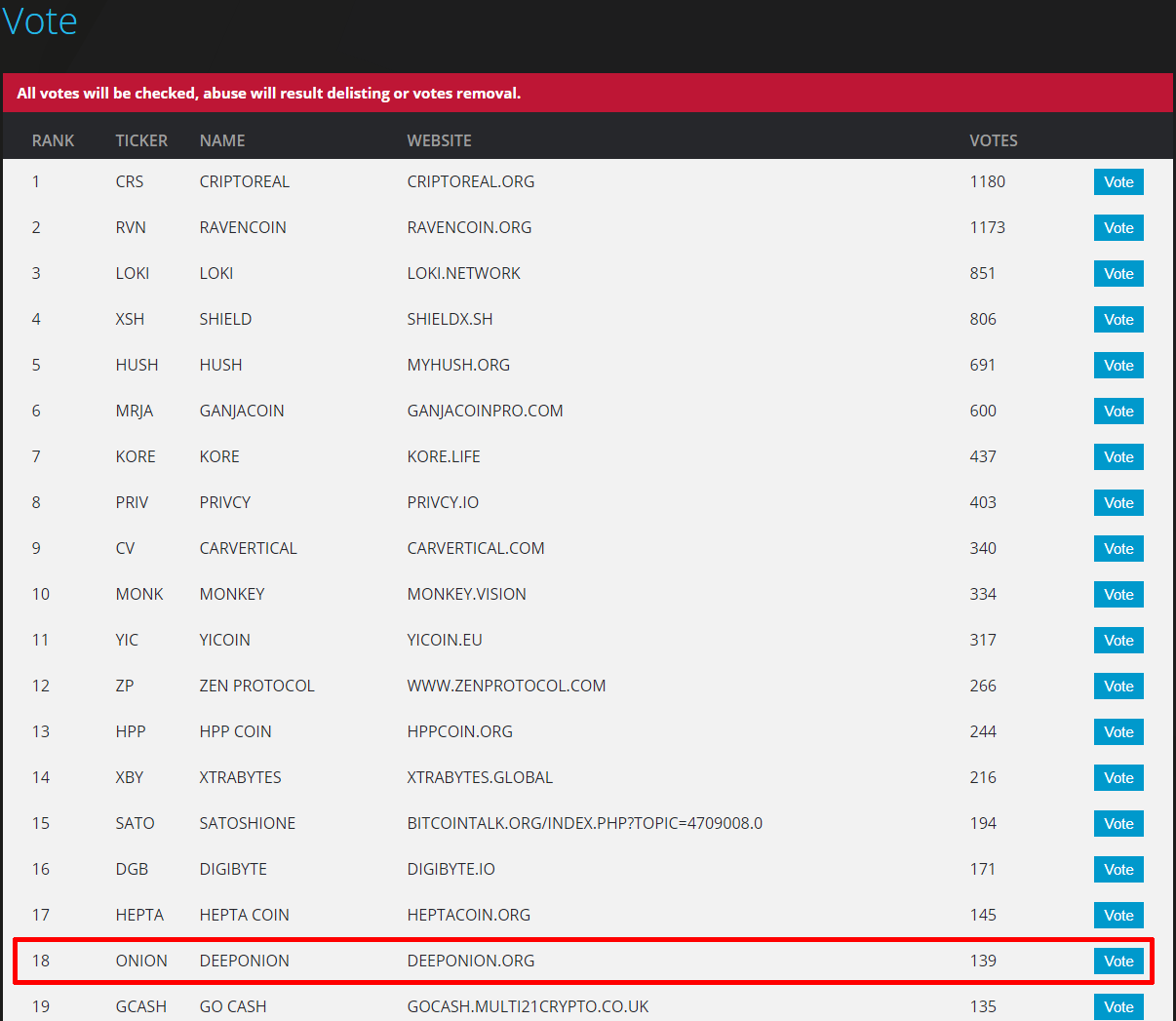Click Vote in the KORE row
The height and width of the screenshot is (1021, 1176).
click(x=1118, y=457)
